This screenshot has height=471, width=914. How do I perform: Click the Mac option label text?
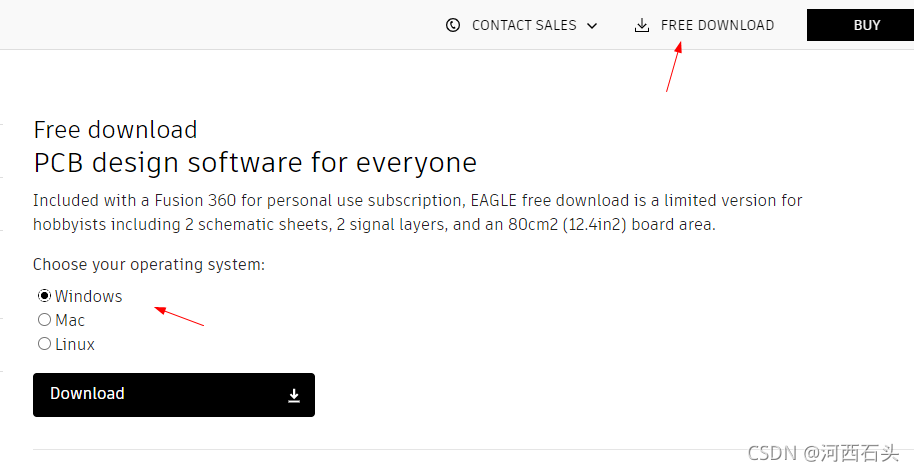point(70,320)
